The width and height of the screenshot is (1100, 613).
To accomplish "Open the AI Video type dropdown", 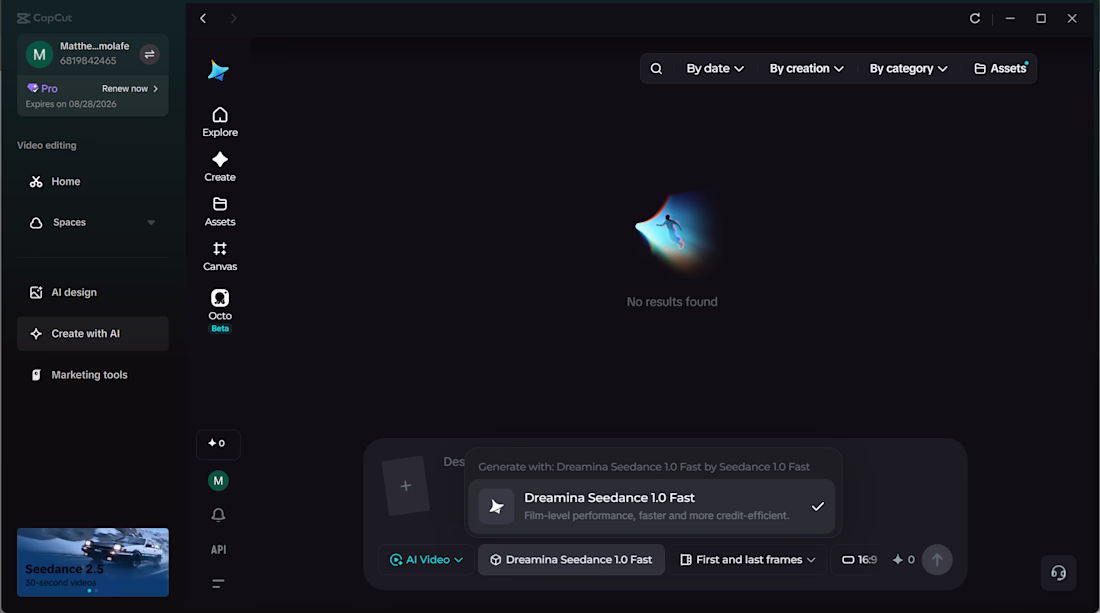I will (427, 560).
